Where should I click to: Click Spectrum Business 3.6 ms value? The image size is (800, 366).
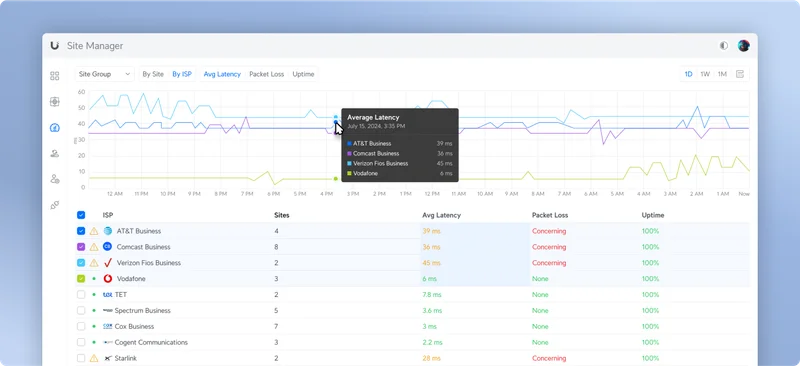pyautogui.click(x=432, y=310)
